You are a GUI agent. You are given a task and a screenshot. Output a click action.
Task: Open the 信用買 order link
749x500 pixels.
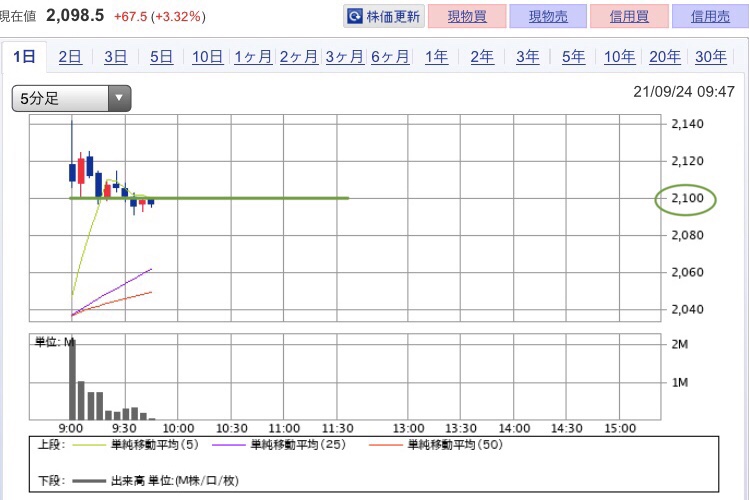click(629, 17)
